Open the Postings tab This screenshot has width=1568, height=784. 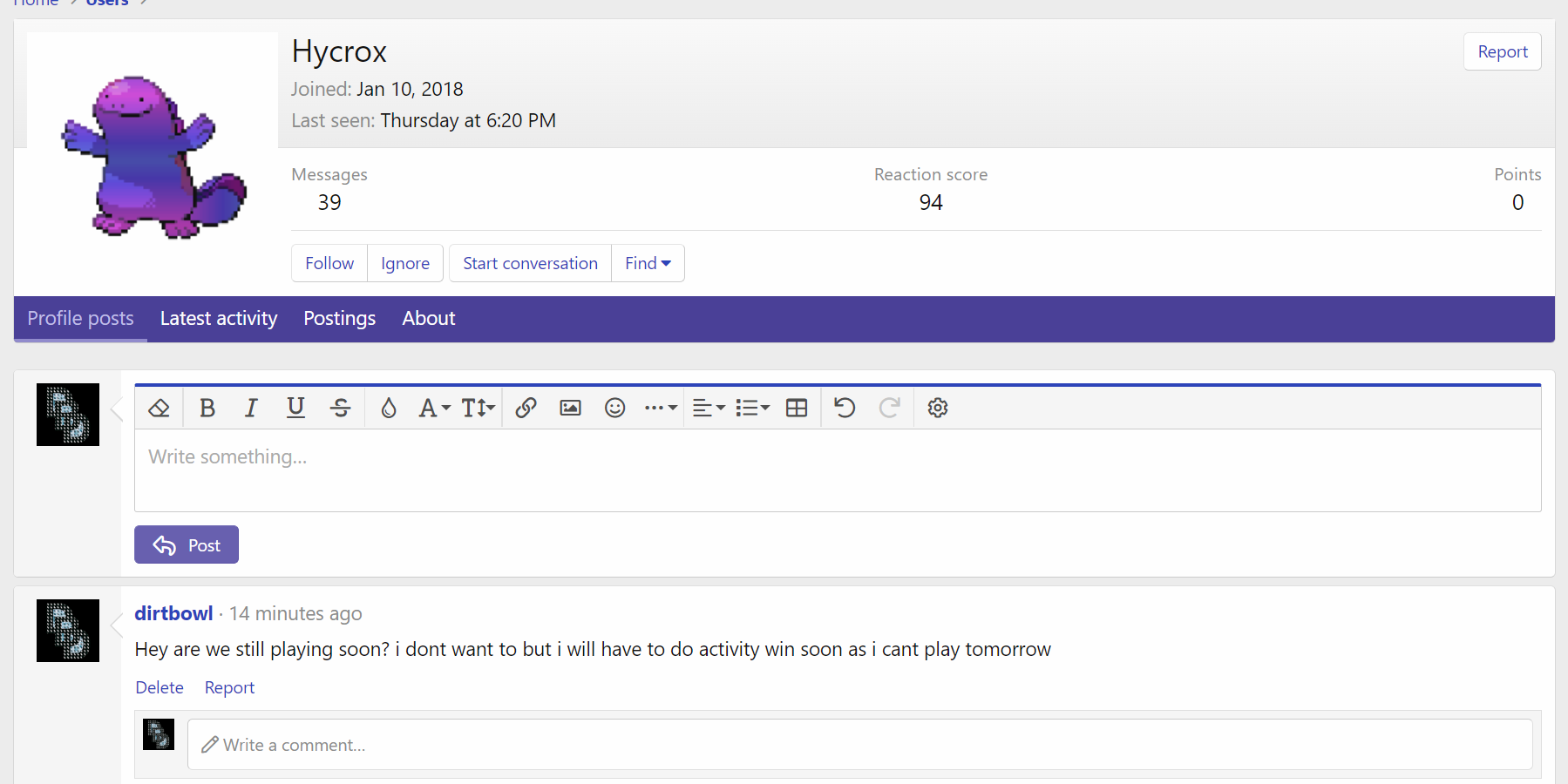click(x=340, y=319)
